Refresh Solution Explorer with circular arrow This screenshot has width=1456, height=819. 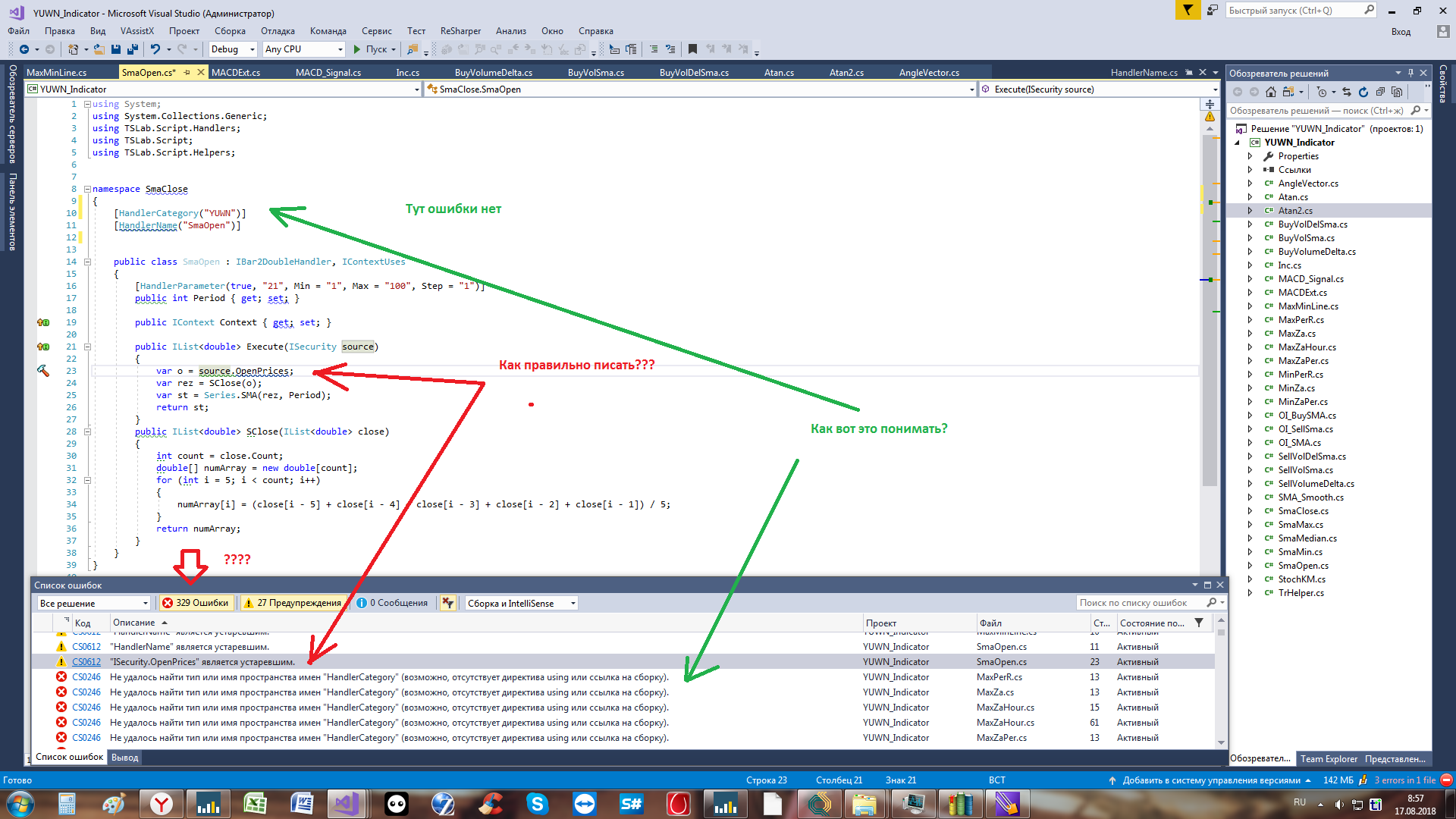coord(1363,92)
